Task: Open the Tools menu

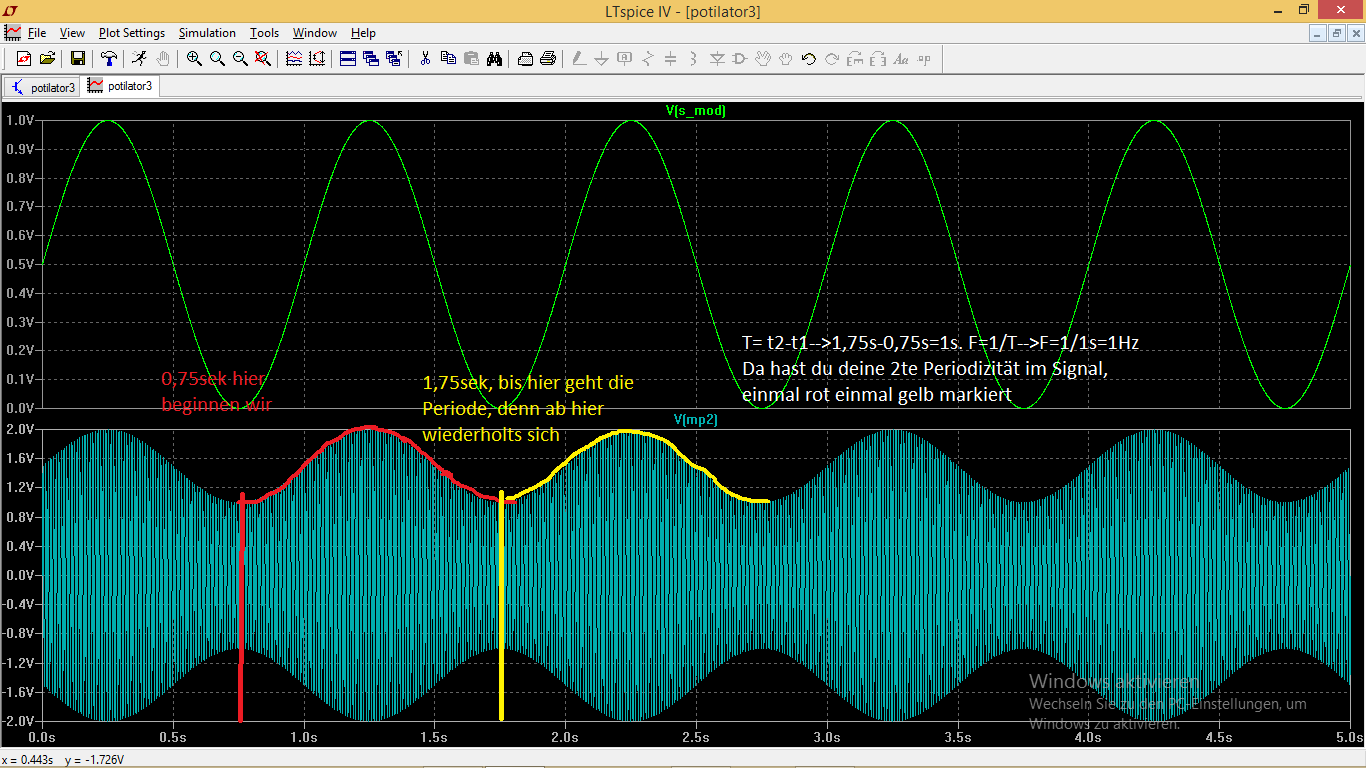Action: 264,33
